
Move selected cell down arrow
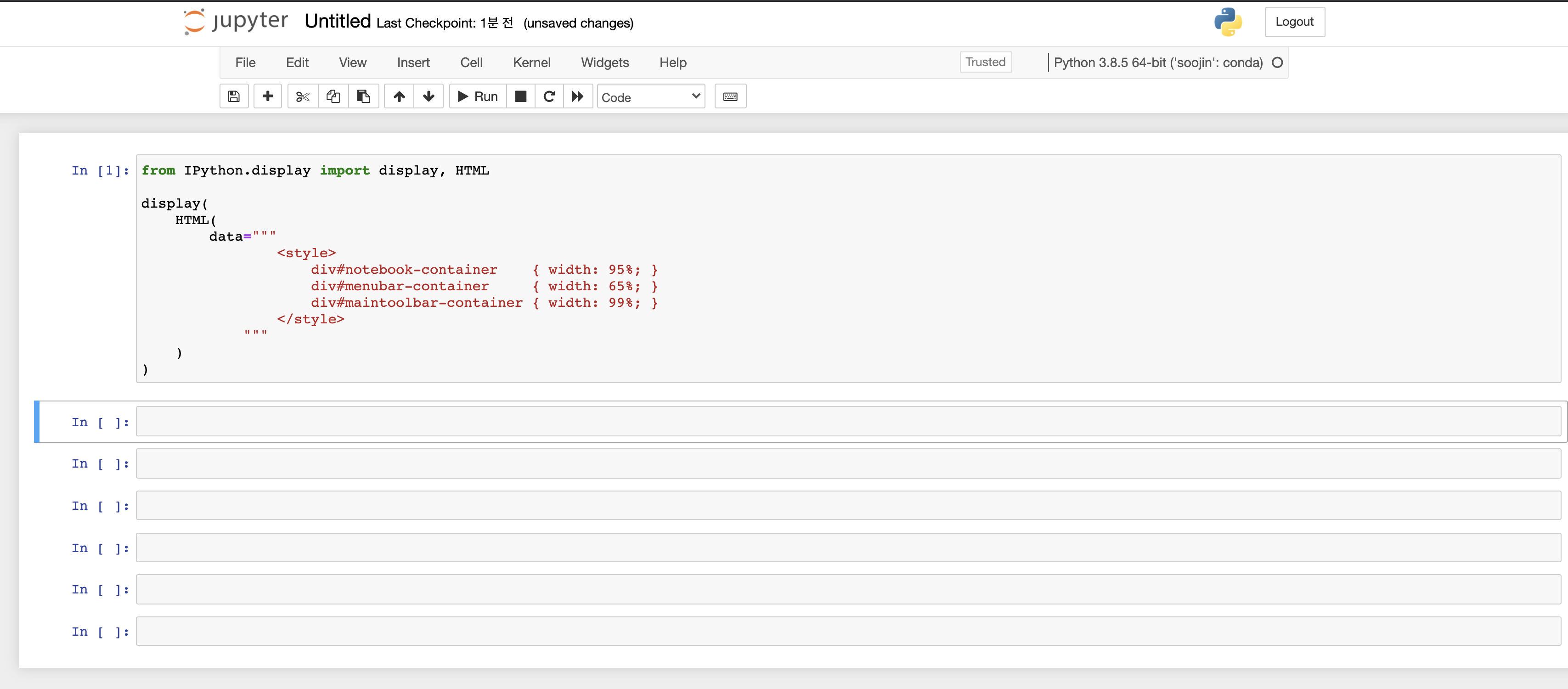[429, 96]
